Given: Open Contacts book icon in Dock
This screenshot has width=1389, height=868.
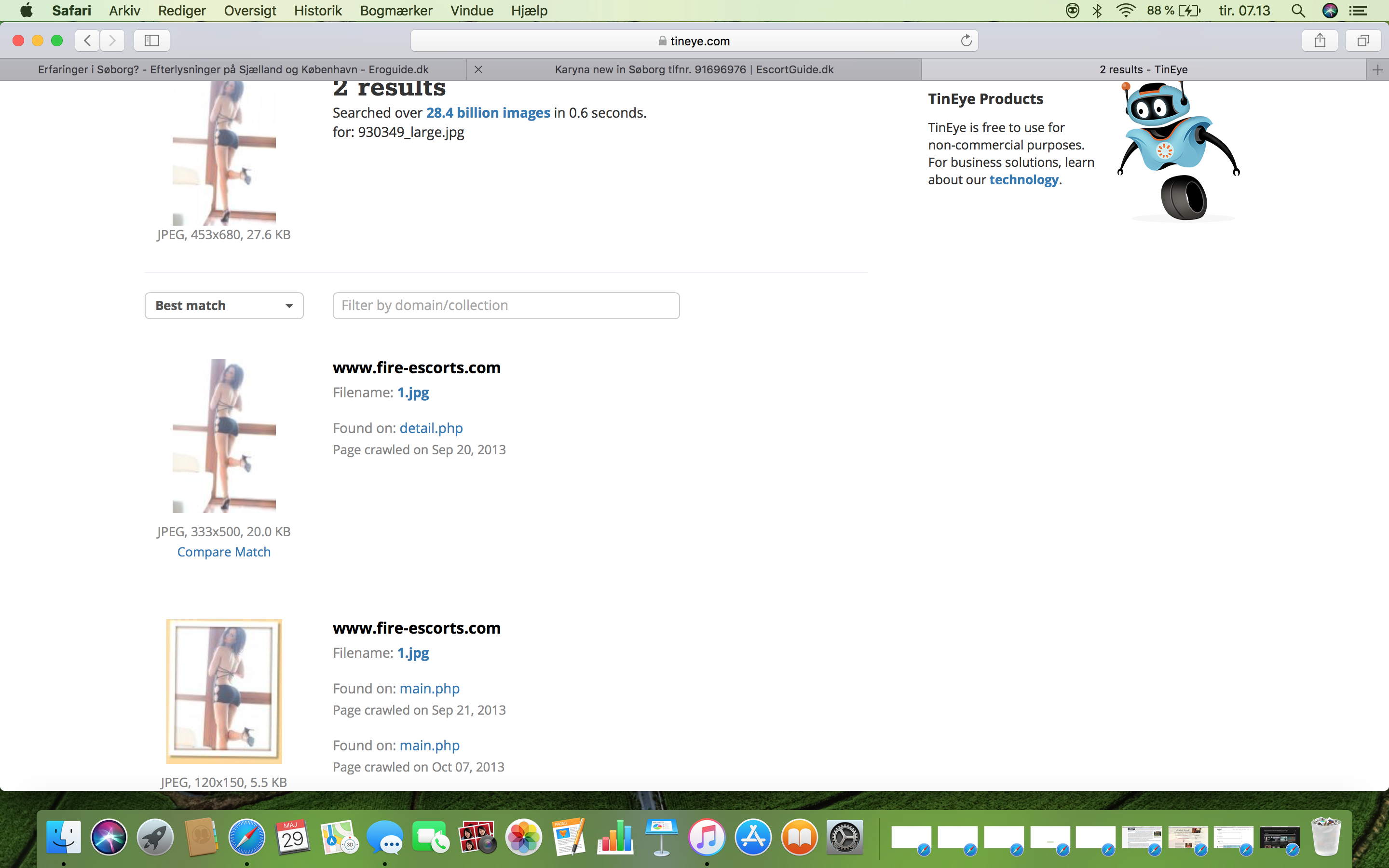Looking at the screenshot, I should [x=201, y=837].
